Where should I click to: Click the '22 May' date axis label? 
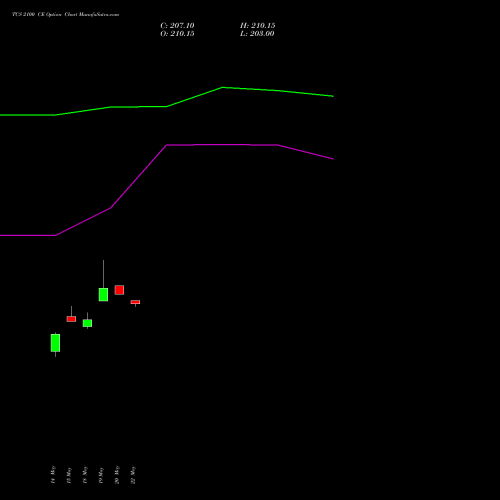133,475
